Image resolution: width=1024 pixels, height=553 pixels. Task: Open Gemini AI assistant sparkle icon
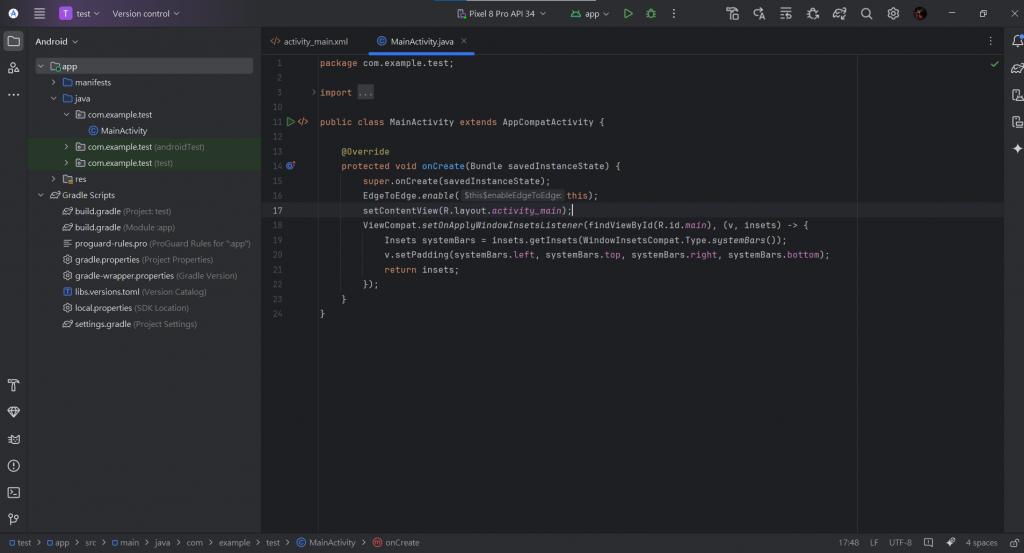tap(1017, 148)
